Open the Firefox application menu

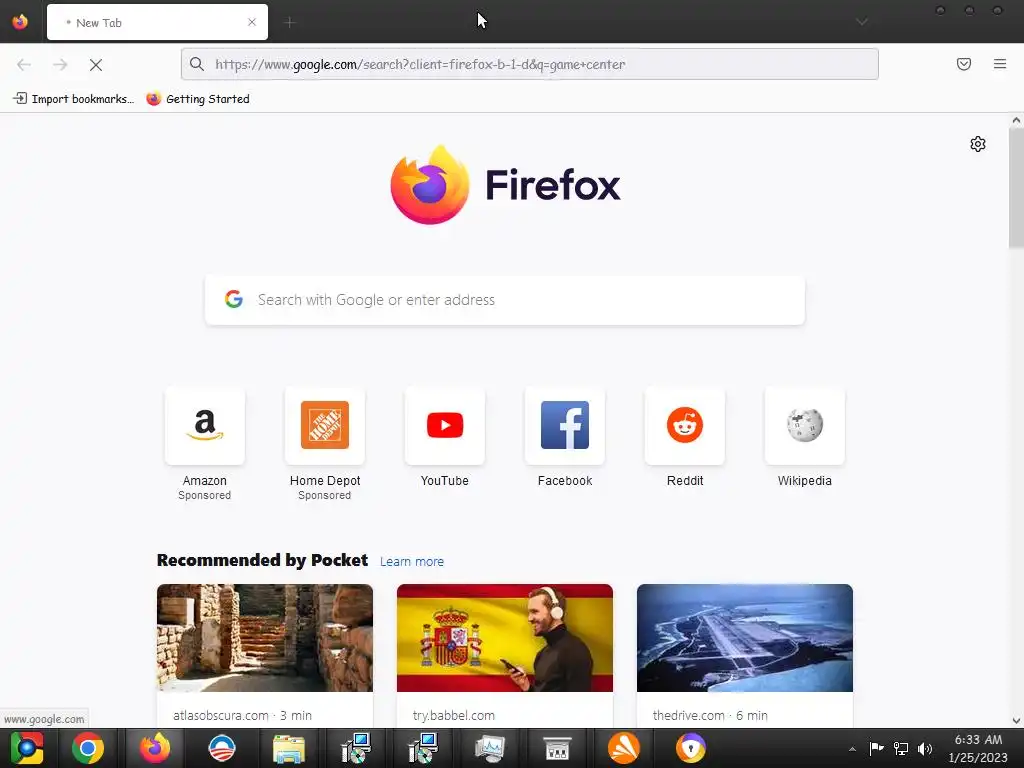(x=1000, y=64)
